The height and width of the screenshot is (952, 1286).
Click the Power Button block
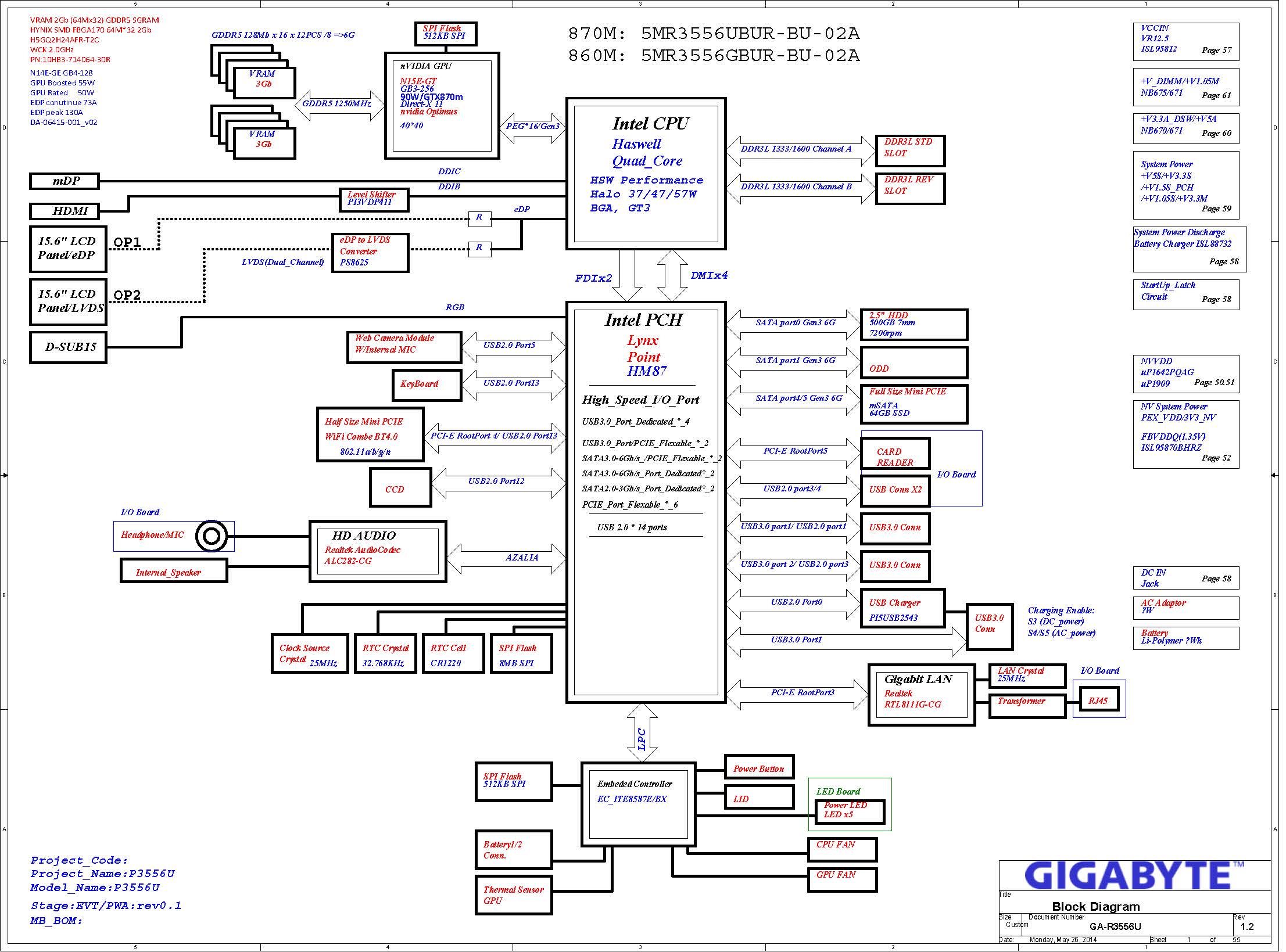(x=758, y=767)
